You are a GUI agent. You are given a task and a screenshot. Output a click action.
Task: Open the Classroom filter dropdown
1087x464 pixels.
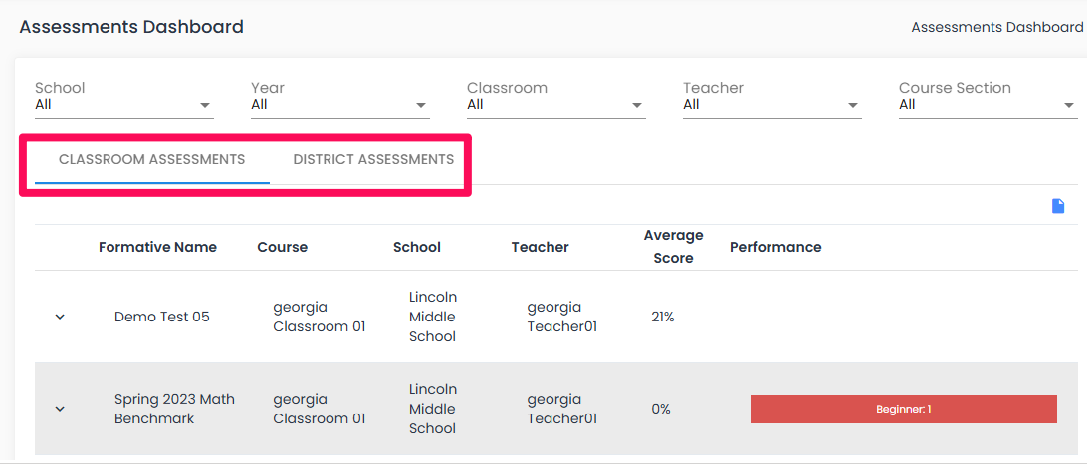coord(556,104)
